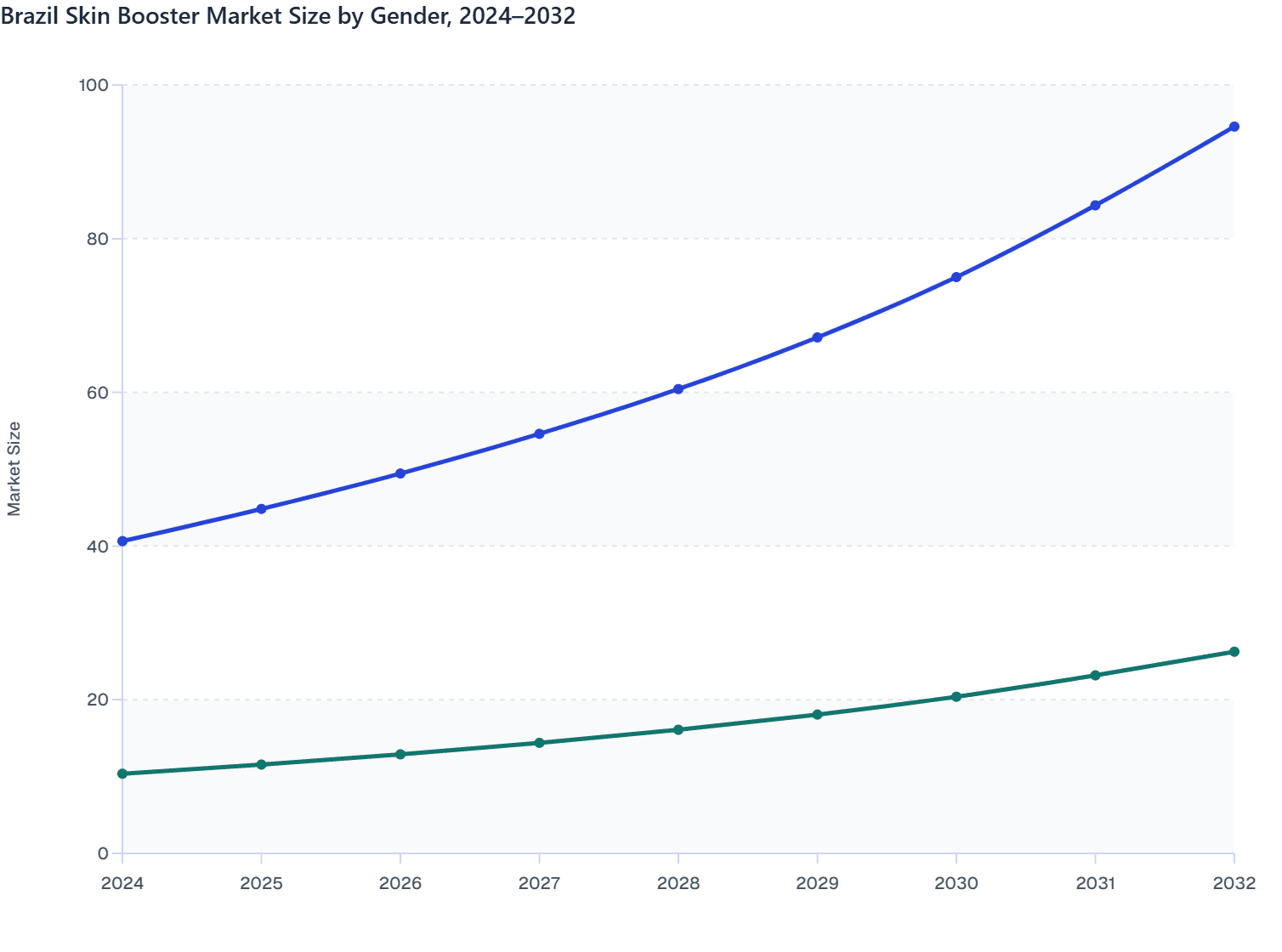This screenshot has height=952, width=1282.
Task: Toggle the blue series by clicking its line
Action: (748, 364)
